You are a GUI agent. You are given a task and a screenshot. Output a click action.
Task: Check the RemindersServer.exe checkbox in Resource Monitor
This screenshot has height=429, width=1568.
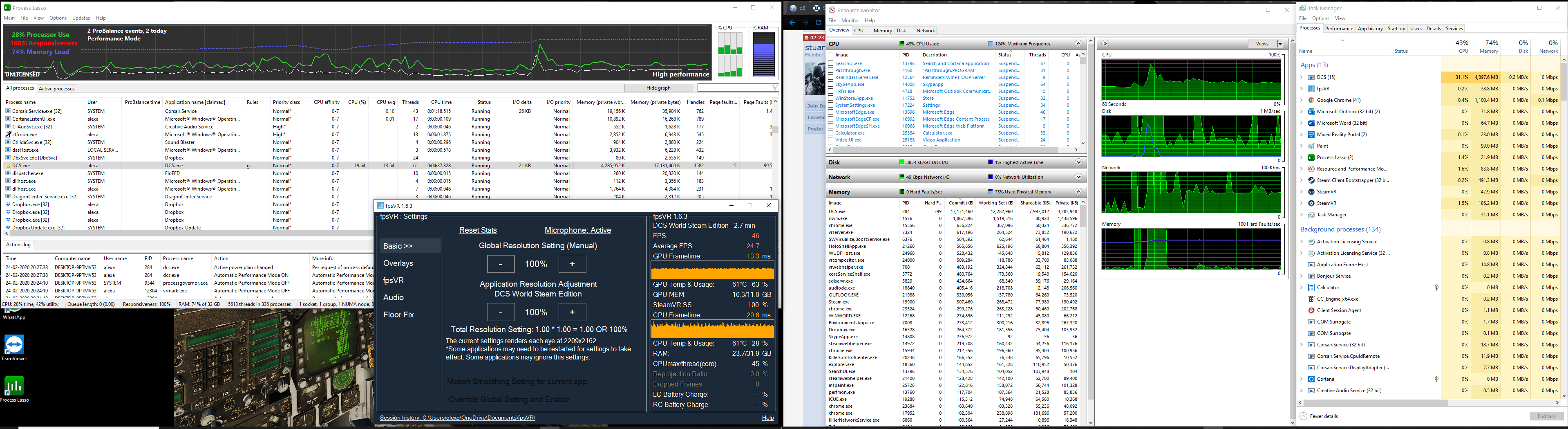coord(831,77)
